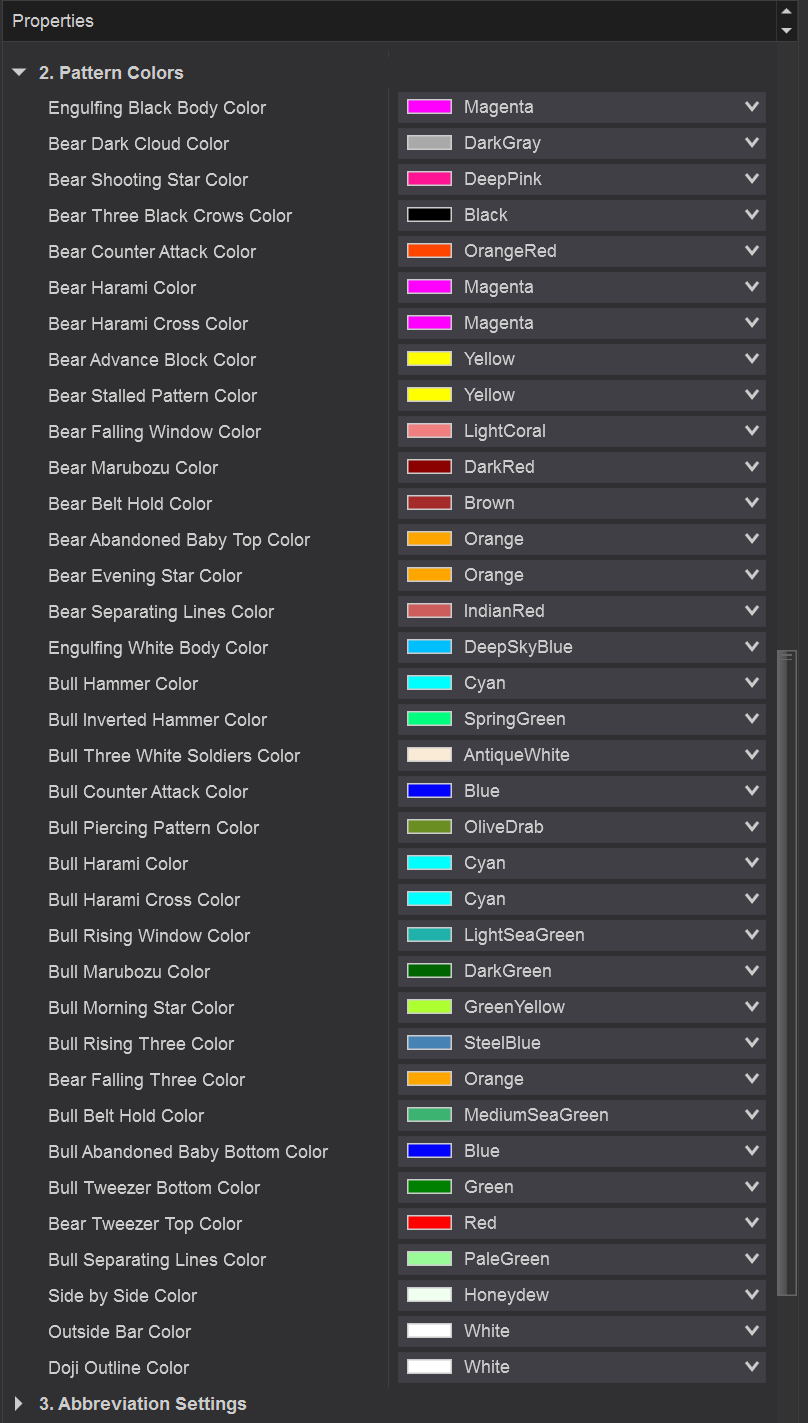Open Doji Outline Color dropdown arrow

click(x=752, y=1367)
